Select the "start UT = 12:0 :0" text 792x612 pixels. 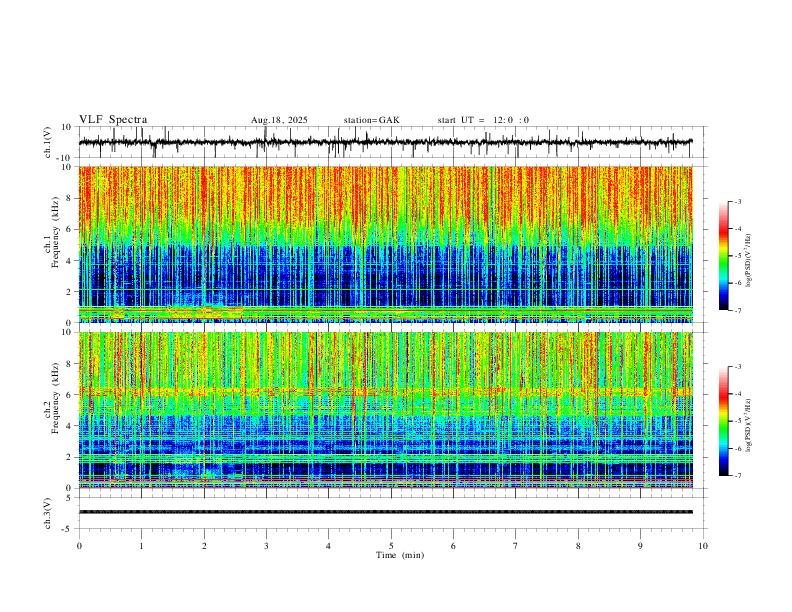(483, 120)
